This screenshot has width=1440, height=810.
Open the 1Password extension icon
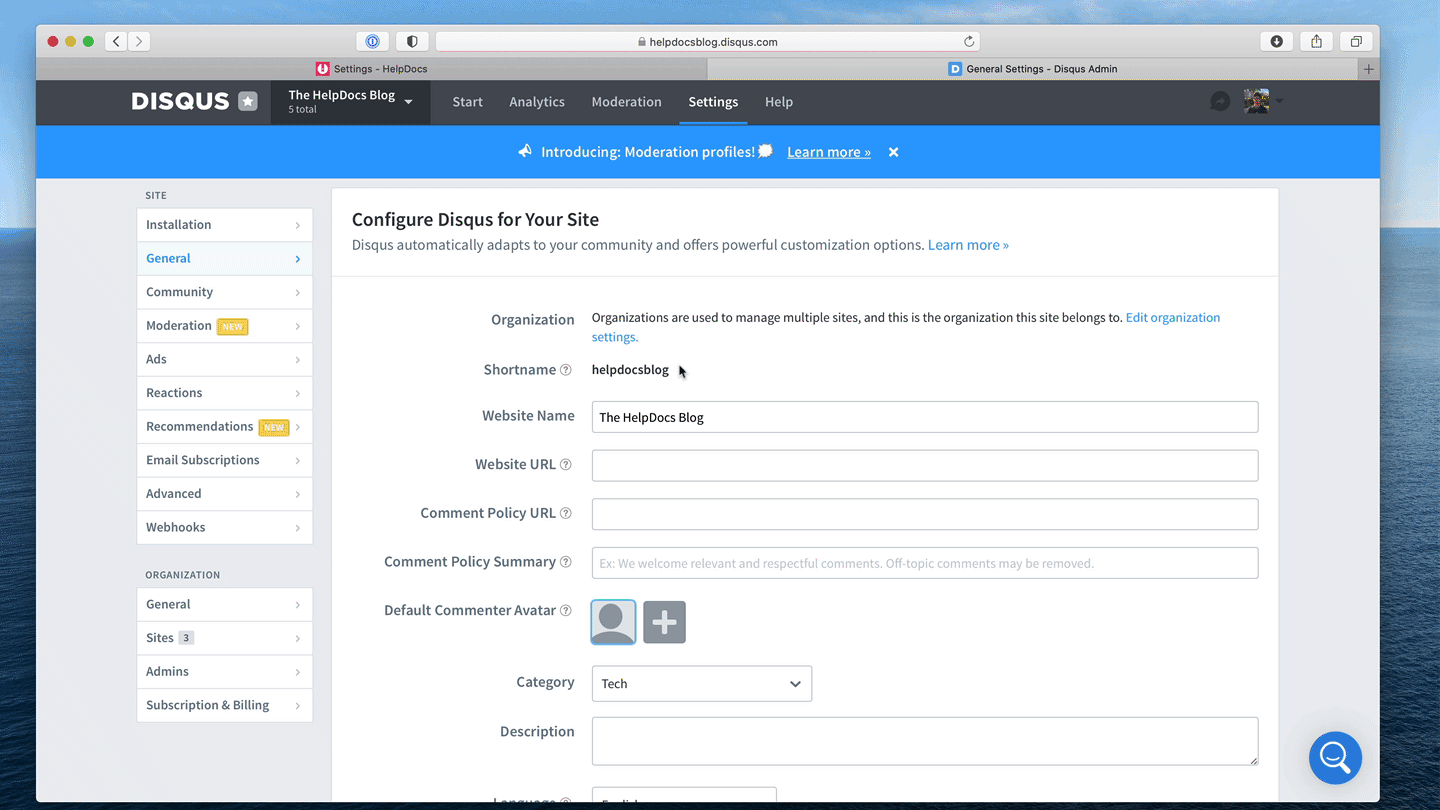[x=373, y=41]
